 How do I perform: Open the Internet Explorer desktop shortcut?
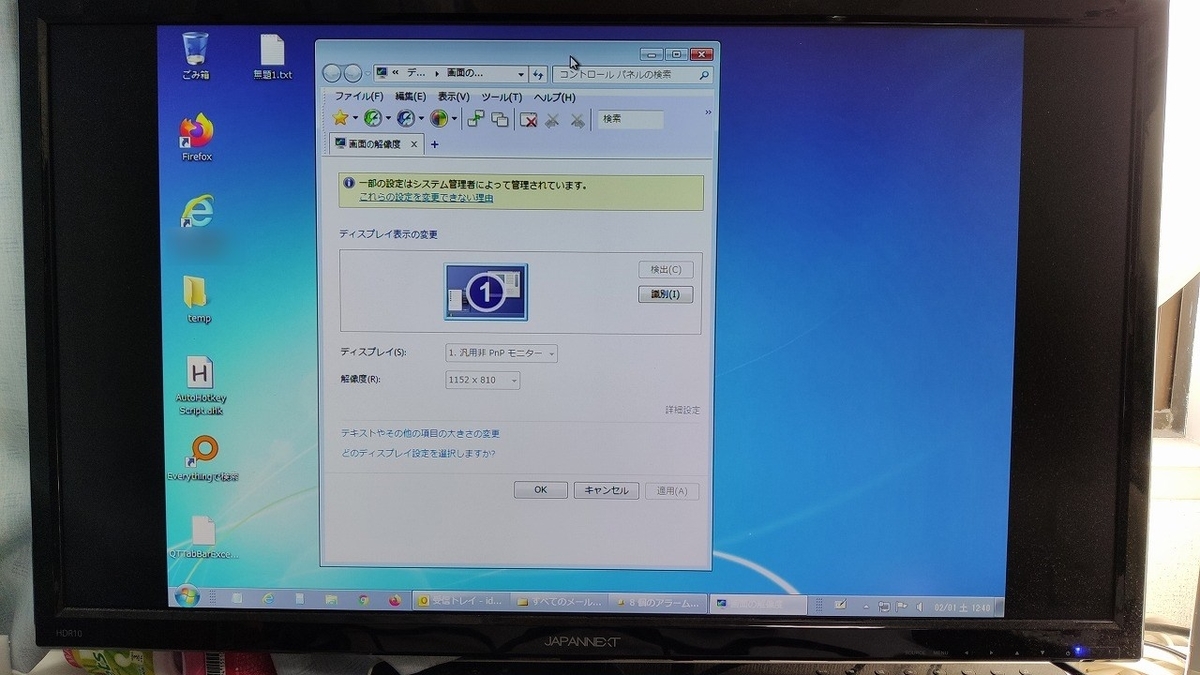point(197,212)
